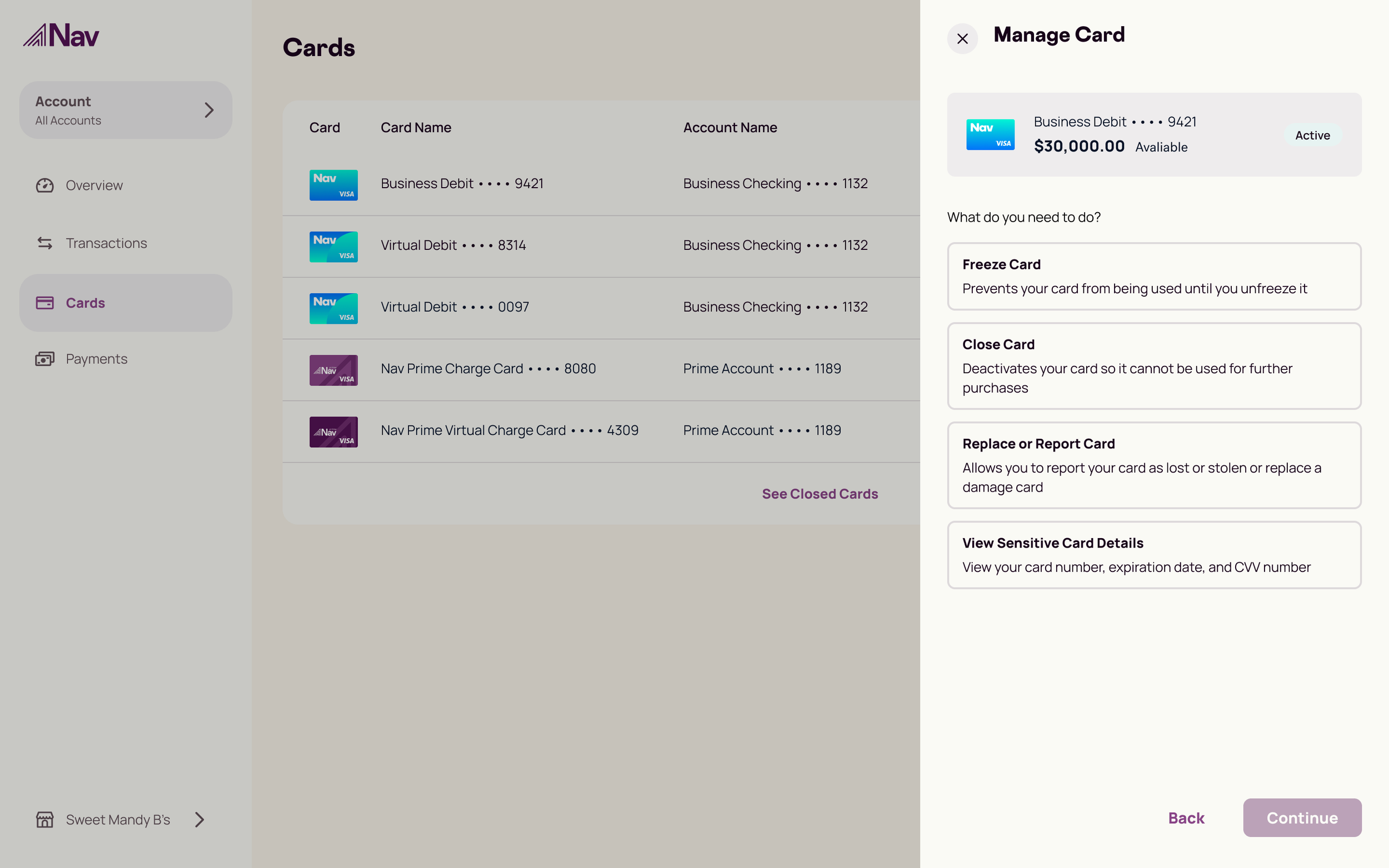
Task: Select the Freeze Card option
Action: [x=1153, y=276]
